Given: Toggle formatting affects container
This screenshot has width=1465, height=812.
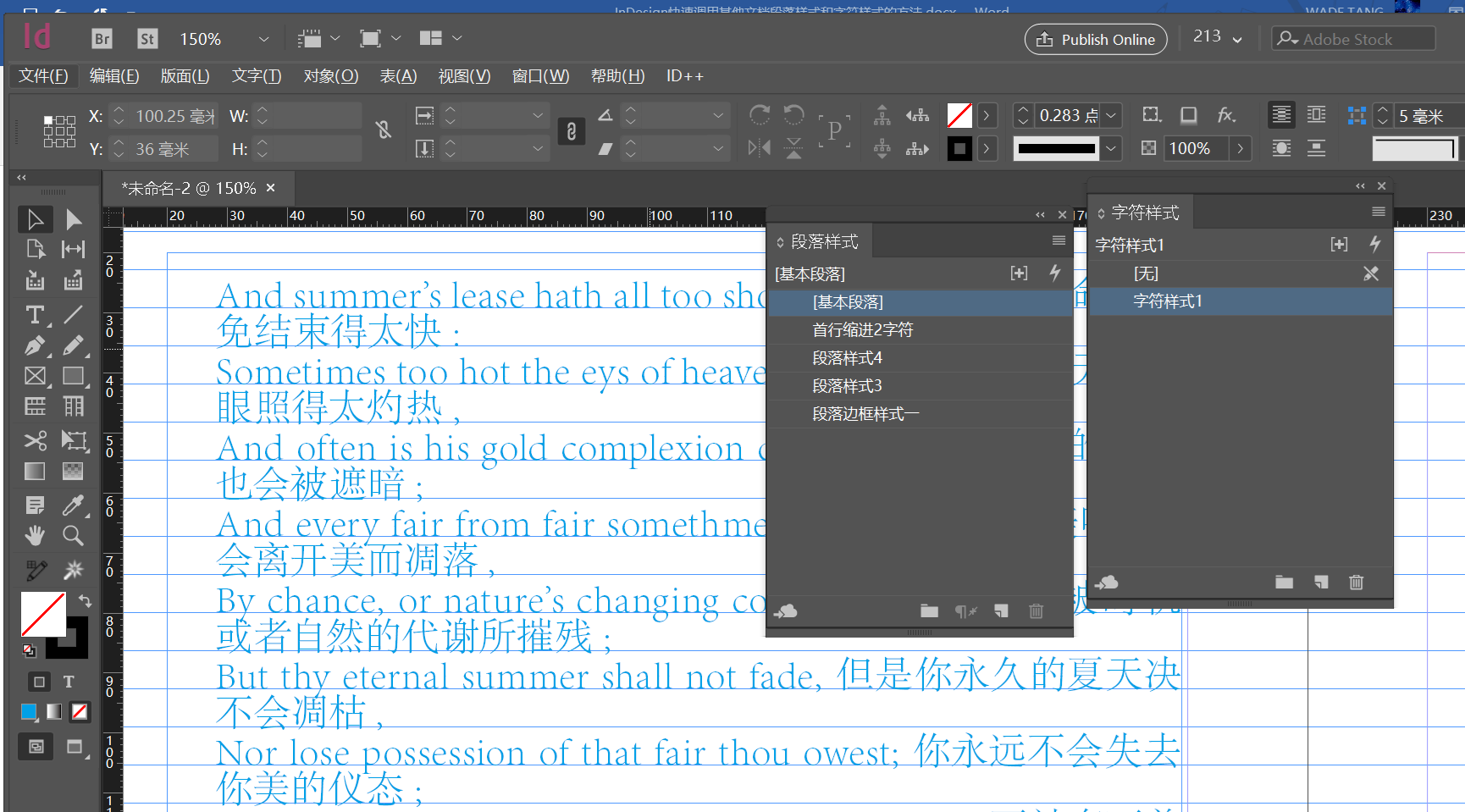Looking at the screenshot, I should point(39,682).
